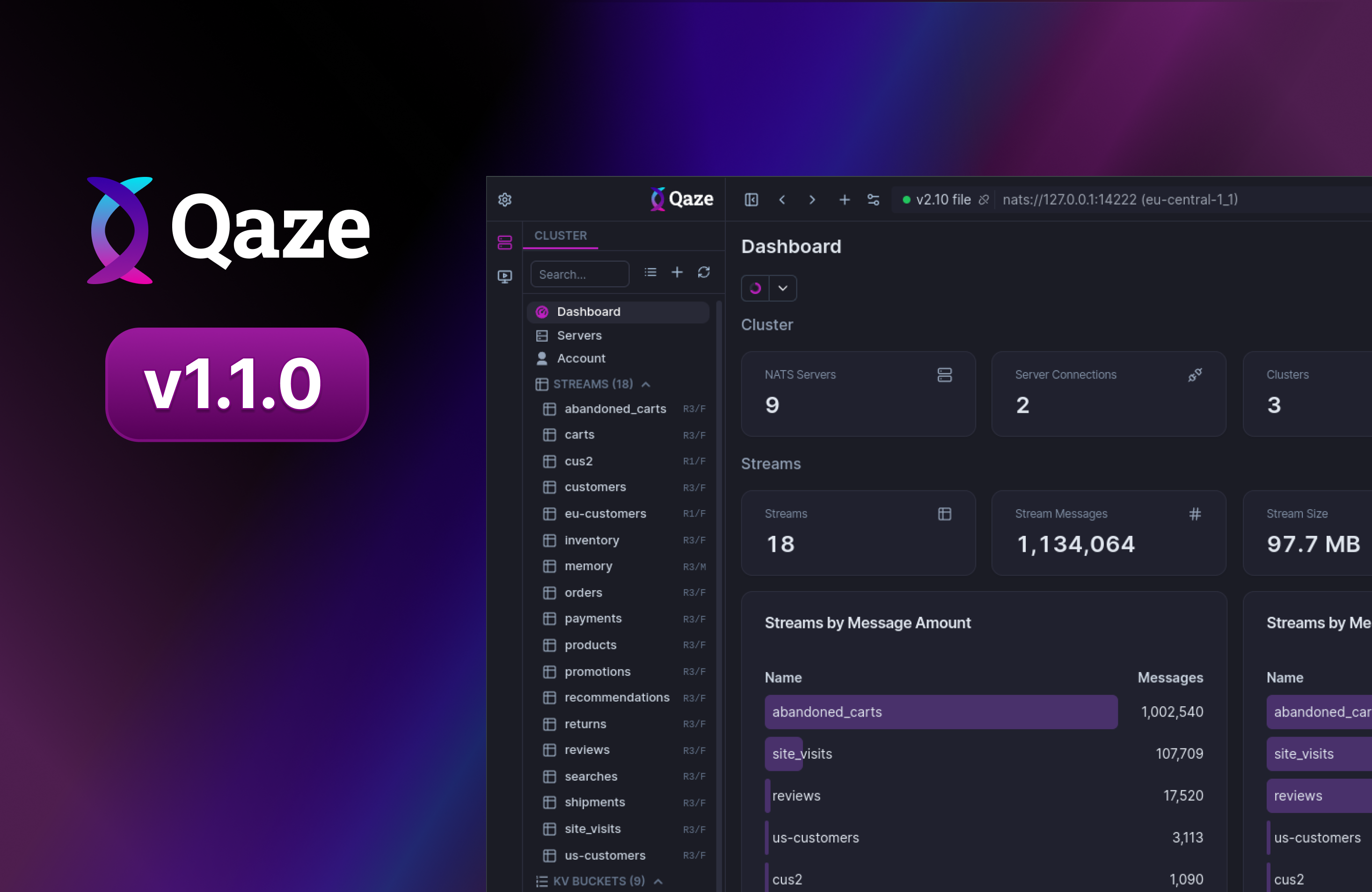Switch streams to list view icon
The image size is (1372, 892).
[650, 272]
